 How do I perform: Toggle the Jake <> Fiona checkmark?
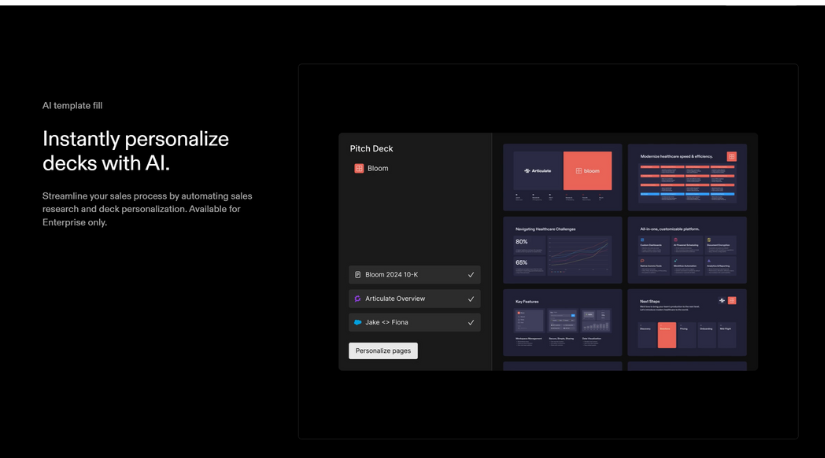pos(471,322)
